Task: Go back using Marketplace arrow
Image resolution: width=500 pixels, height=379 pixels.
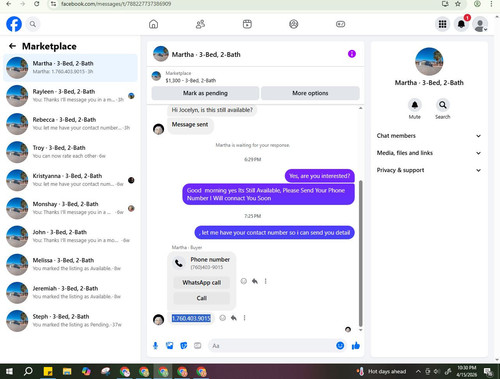Action: [13, 46]
